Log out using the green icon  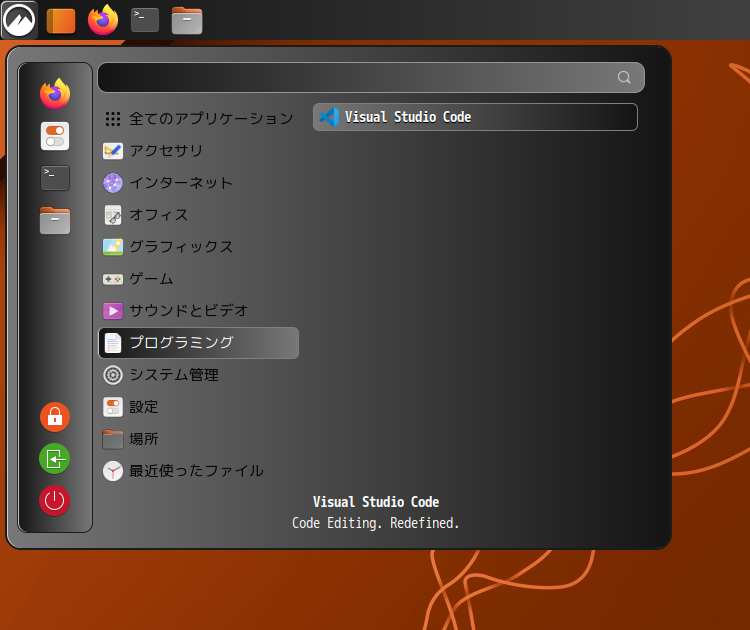coord(55,459)
